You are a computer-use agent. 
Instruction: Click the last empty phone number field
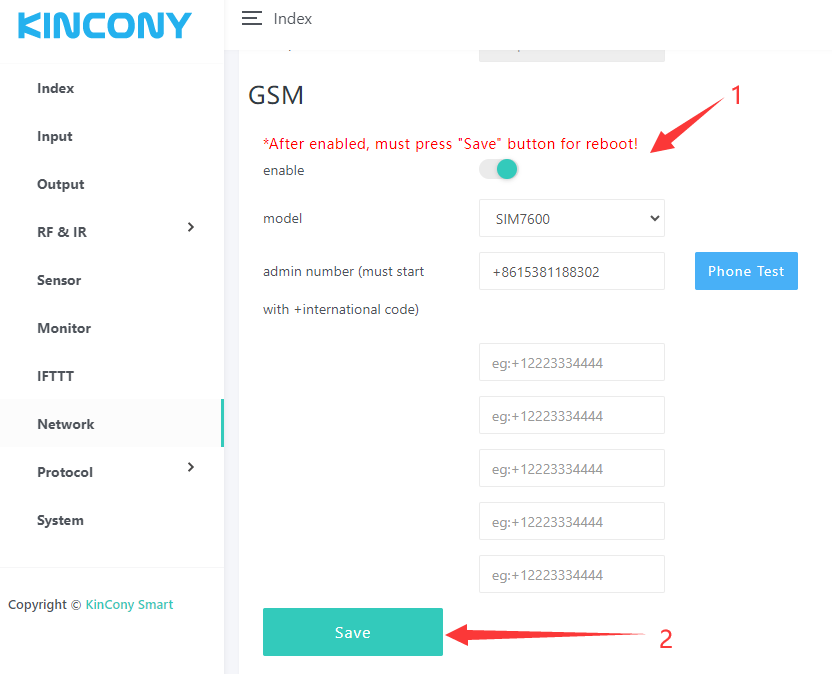pos(572,574)
